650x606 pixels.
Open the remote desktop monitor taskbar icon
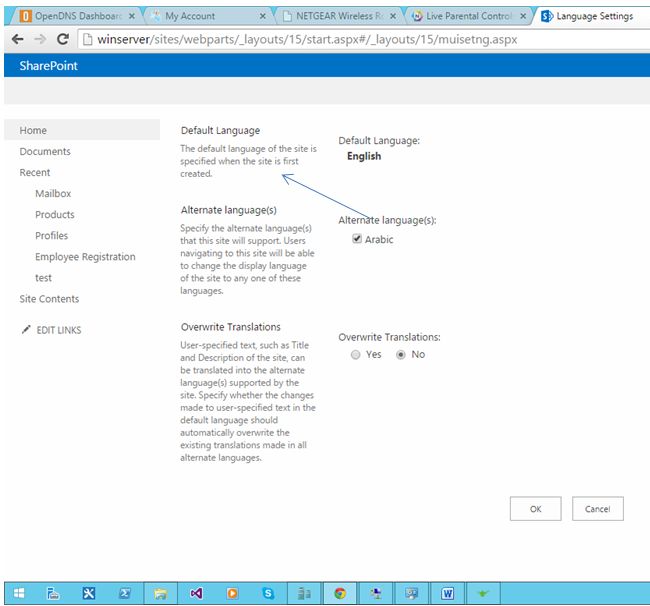(412, 593)
